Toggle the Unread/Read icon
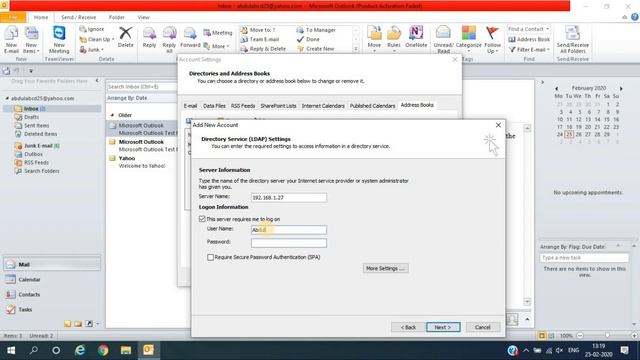Image resolution: width=640 pixels, height=360 pixels. tap(443, 39)
